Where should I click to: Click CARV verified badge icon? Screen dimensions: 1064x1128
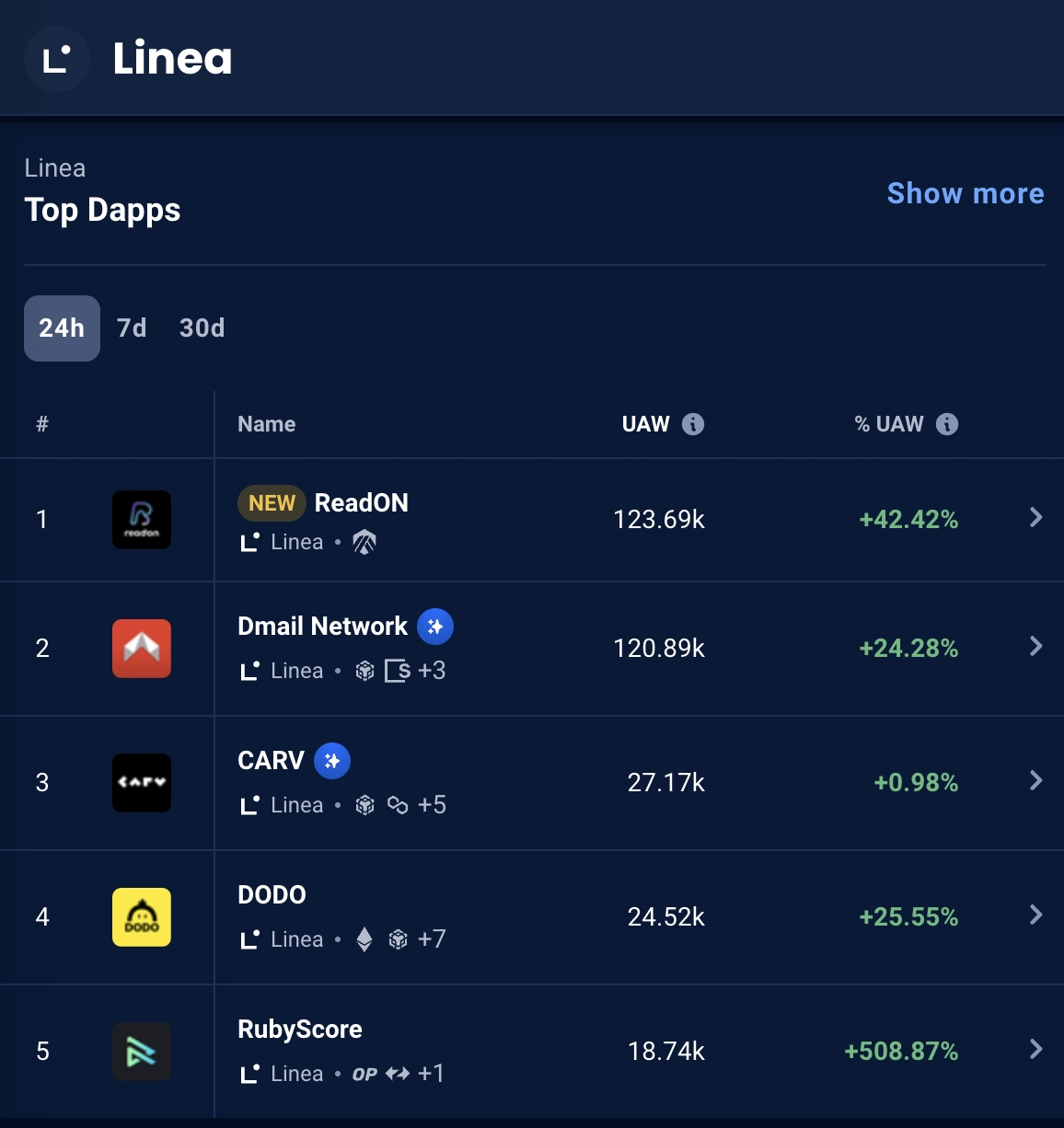[x=332, y=761]
